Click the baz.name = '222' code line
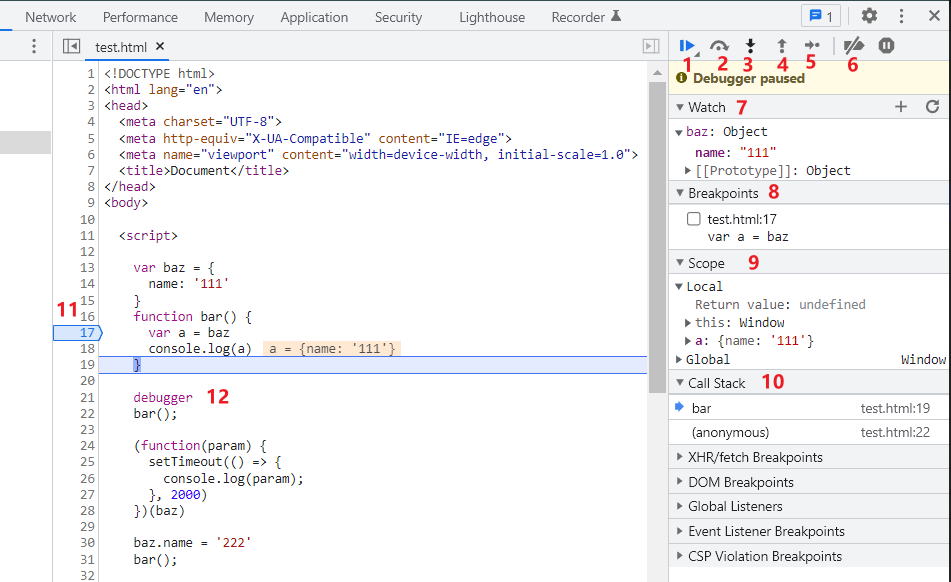 pos(192,543)
